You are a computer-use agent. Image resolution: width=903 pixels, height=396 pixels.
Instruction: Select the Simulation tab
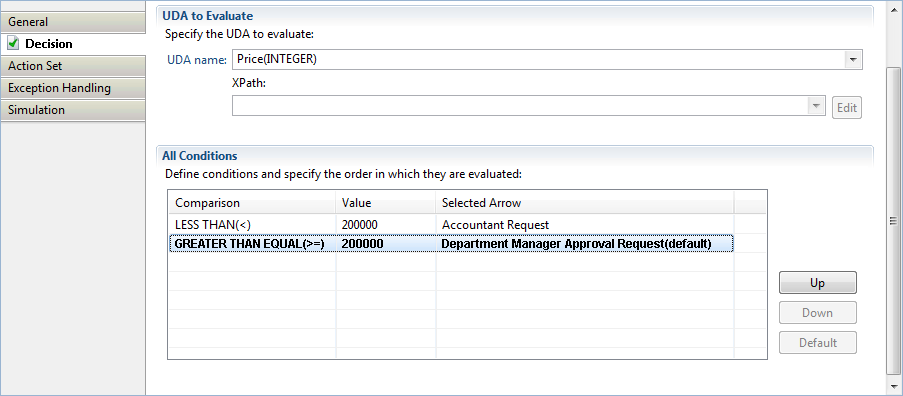(73, 110)
